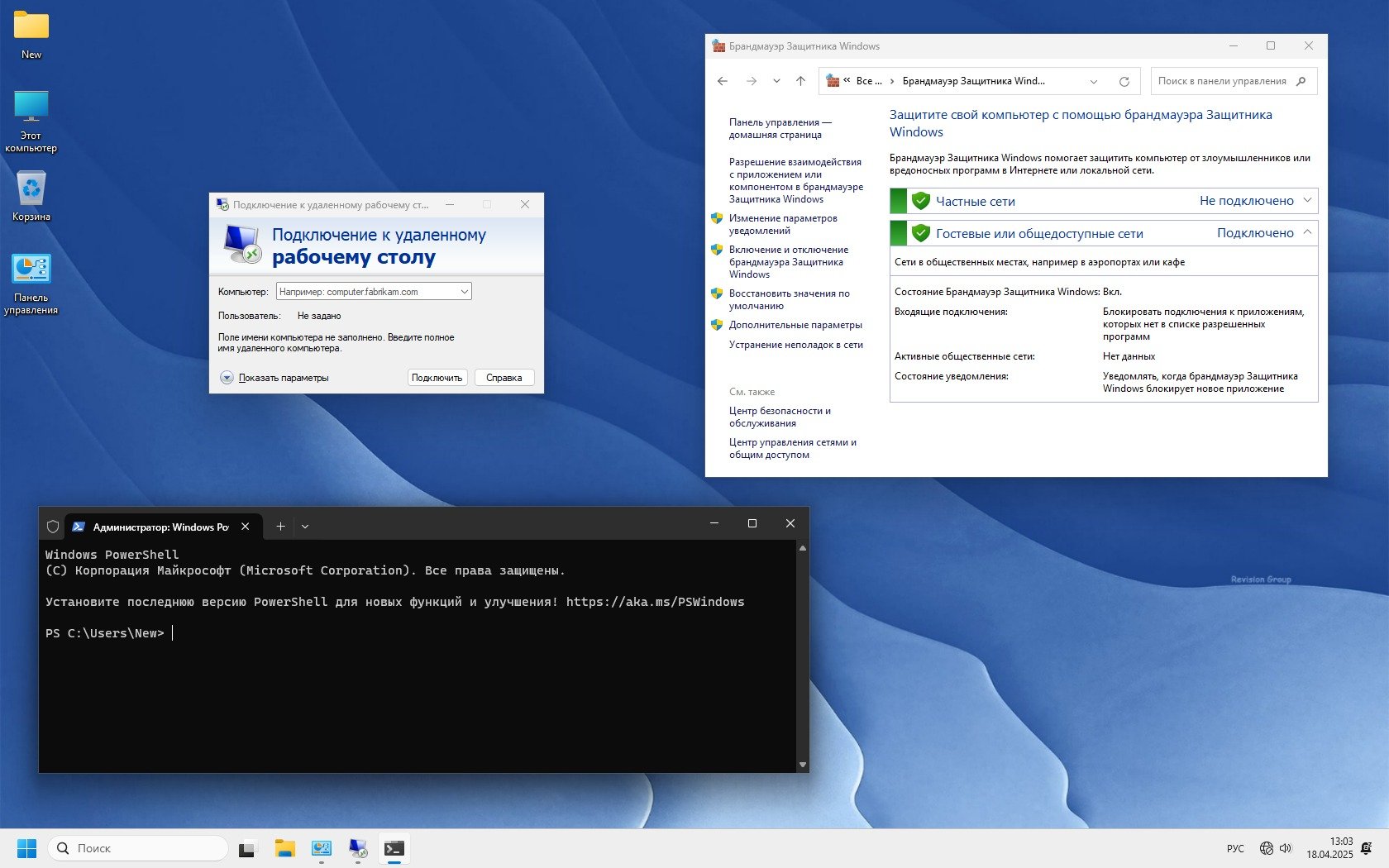Open the PowerShell new tab dropdown arrow
Image resolution: width=1389 pixels, height=868 pixels.
[305, 527]
